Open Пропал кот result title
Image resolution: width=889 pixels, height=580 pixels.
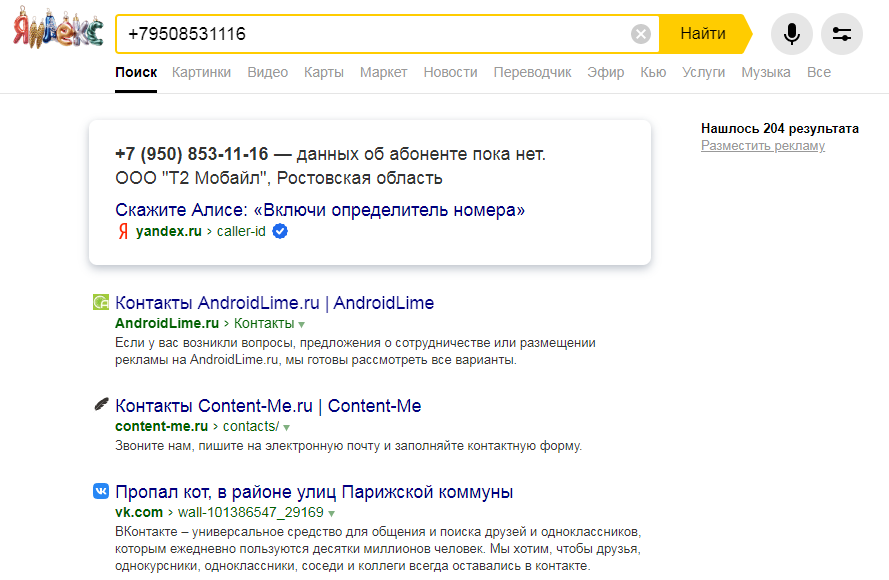[314, 492]
